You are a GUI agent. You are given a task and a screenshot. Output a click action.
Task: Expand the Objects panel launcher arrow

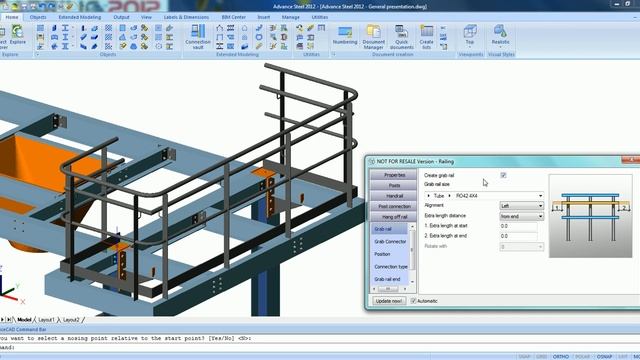click(37, 54)
